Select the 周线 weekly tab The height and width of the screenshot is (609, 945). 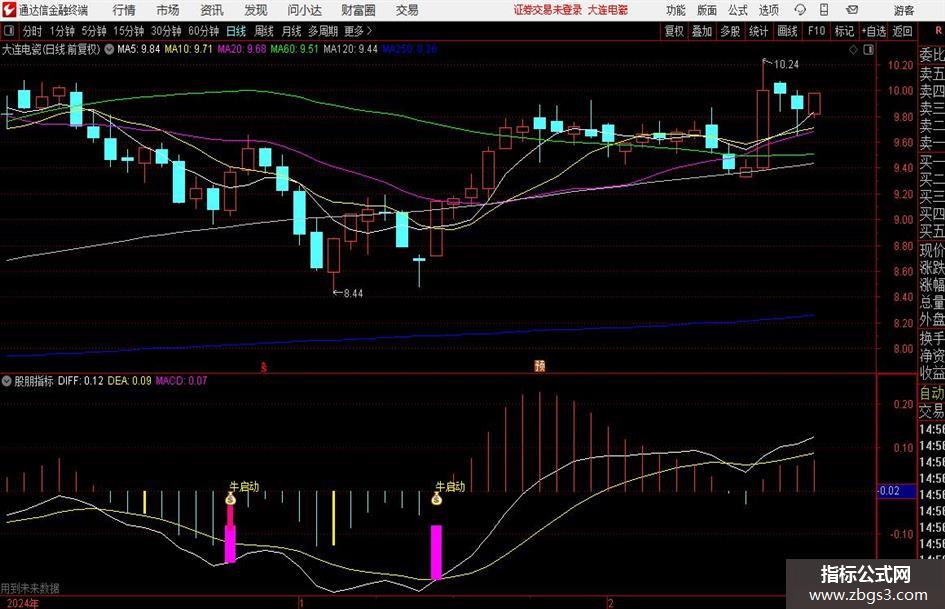(x=263, y=31)
